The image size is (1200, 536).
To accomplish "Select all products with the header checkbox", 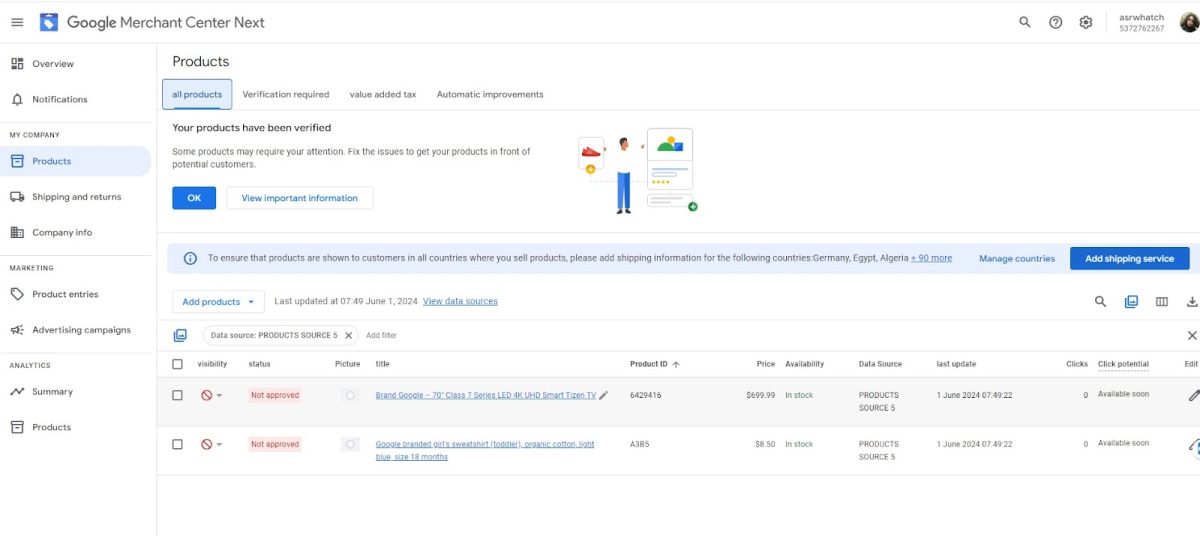I will point(177,364).
